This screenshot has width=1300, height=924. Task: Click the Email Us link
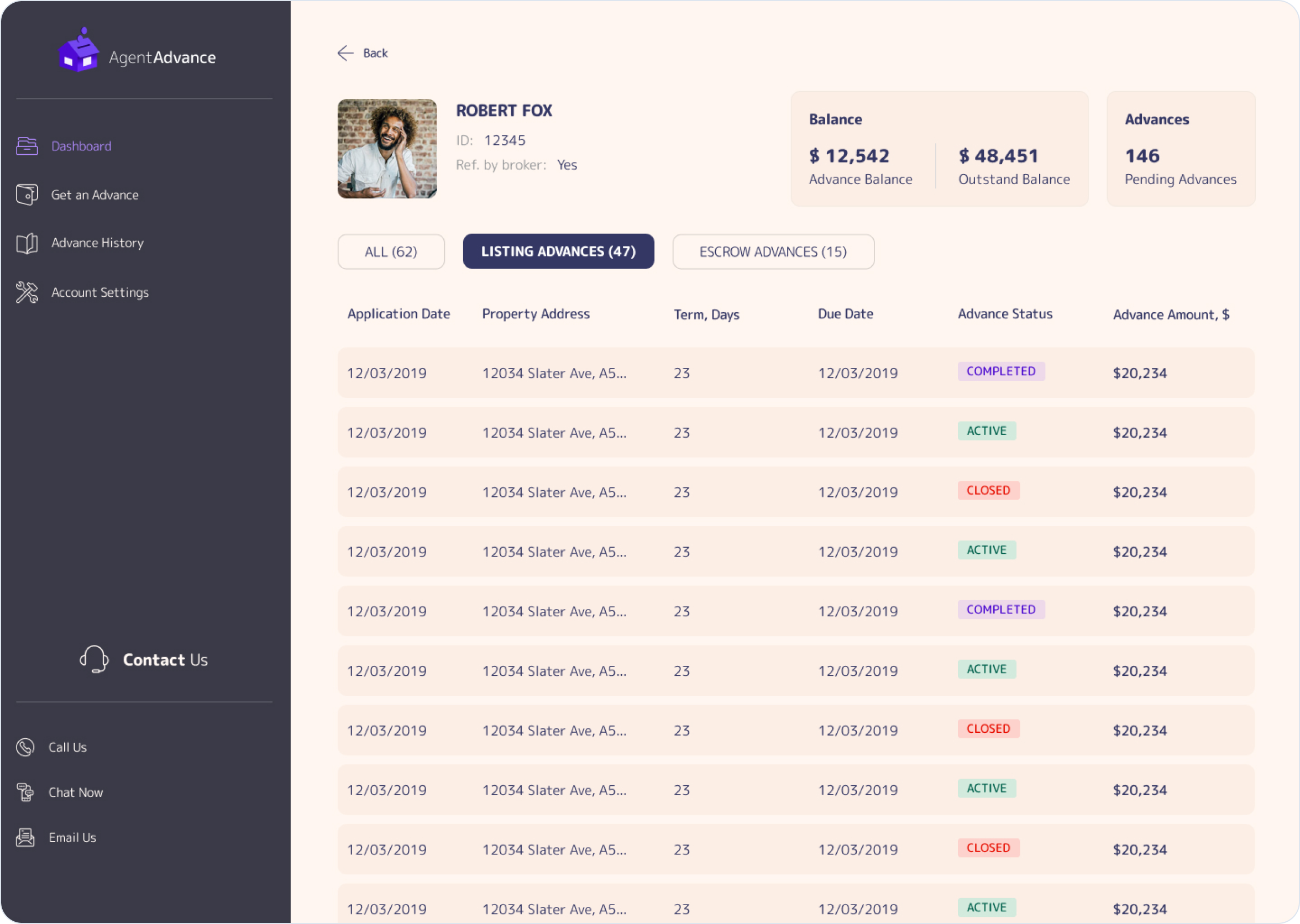[x=72, y=838]
